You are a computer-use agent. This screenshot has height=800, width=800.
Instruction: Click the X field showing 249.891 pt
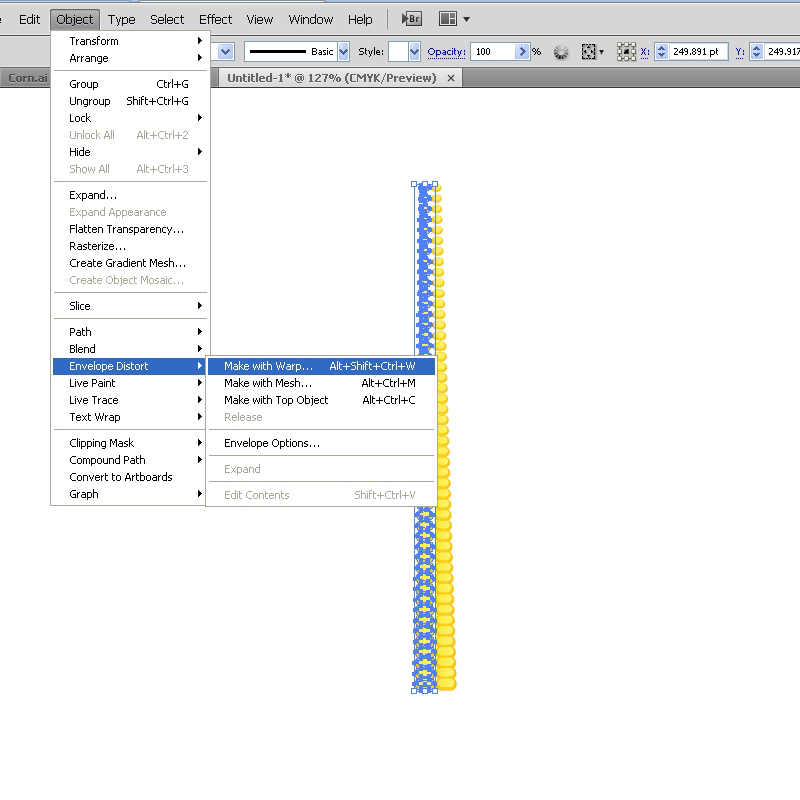click(697, 52)
